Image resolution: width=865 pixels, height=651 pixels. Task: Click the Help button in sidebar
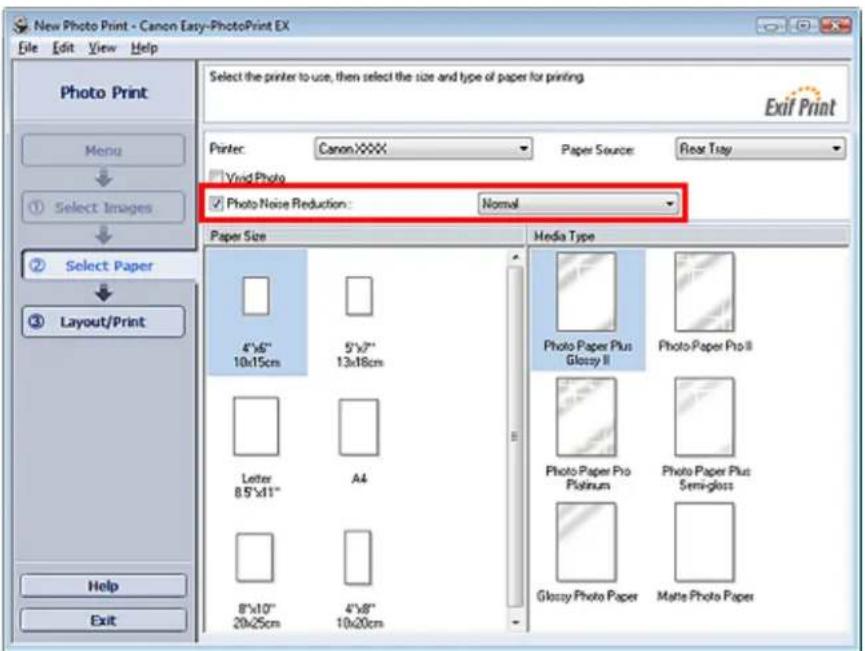tap(103, 585)
